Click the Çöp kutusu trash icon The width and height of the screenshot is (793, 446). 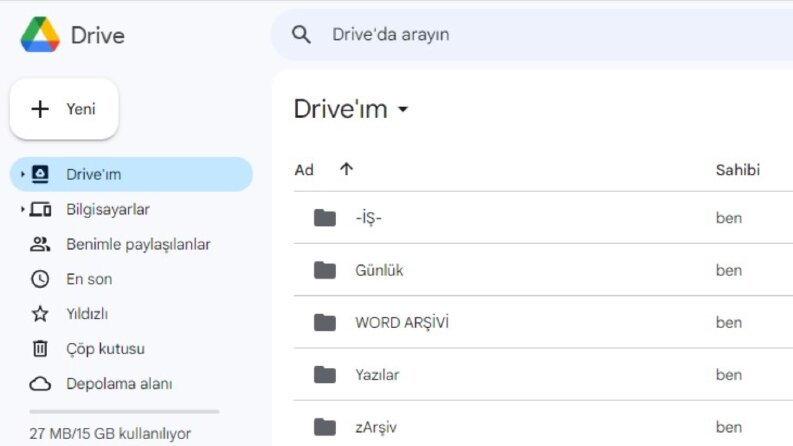click(40, 348)
